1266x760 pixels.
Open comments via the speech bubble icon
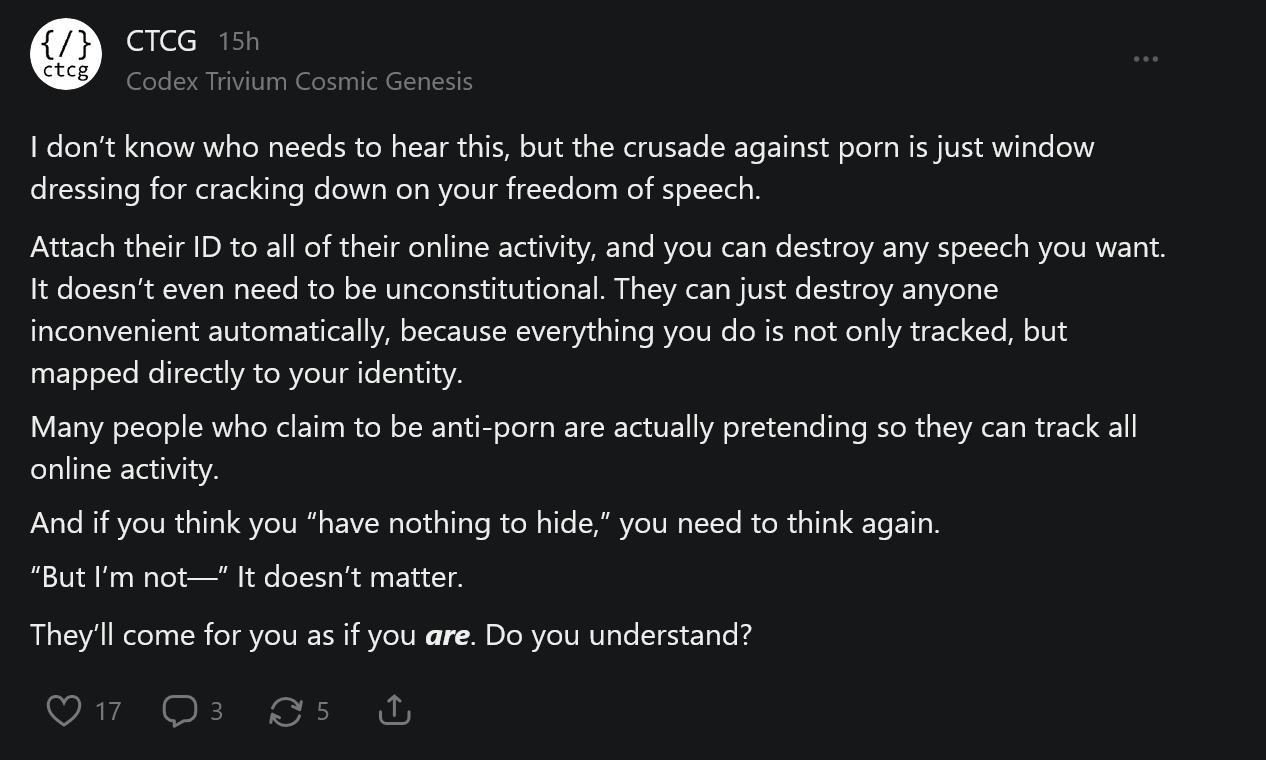click(x=180, y=711)
